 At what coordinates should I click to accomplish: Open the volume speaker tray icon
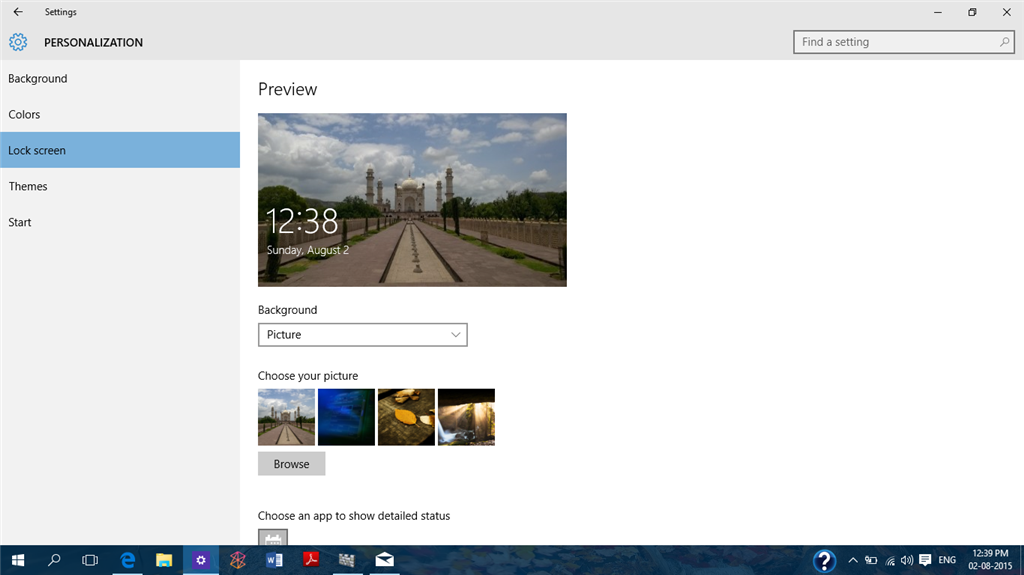pos(907,560)
